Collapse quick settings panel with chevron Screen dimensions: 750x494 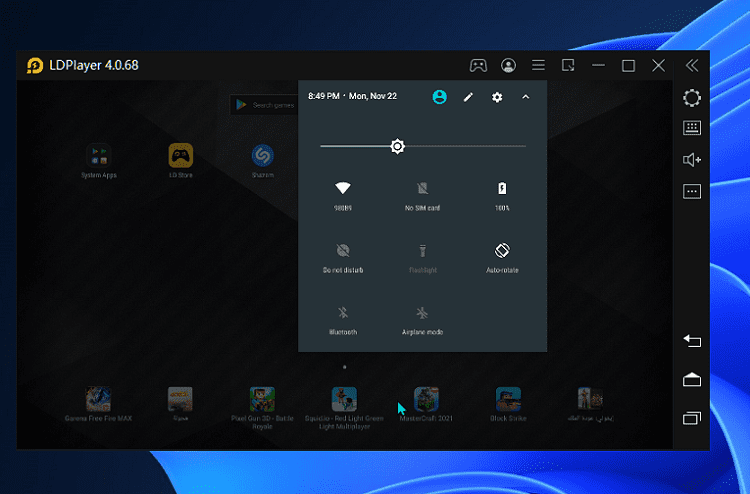pos(526,97)
